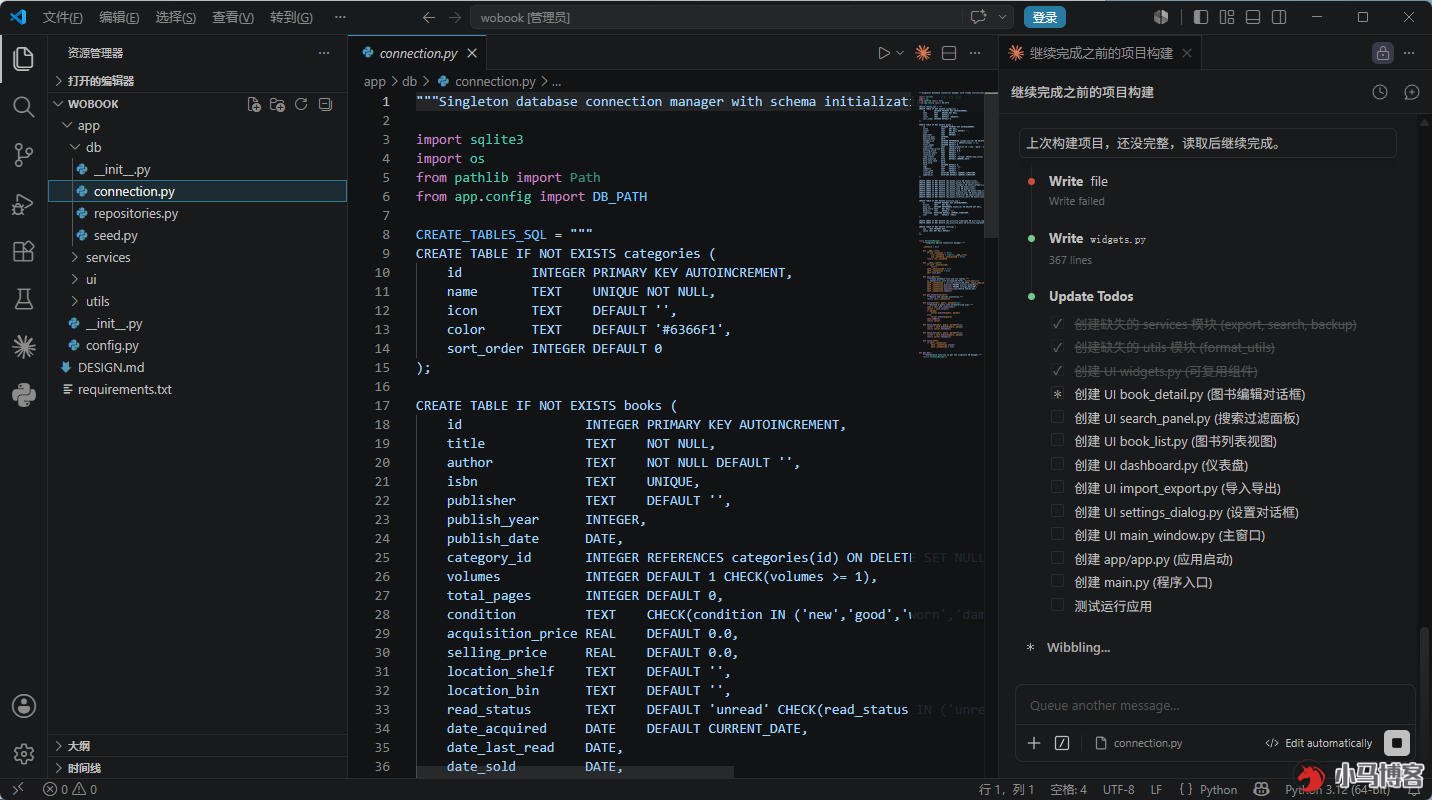Open Source Control view
Viewport: 1432px width, 800px height.
click(24, 155)
